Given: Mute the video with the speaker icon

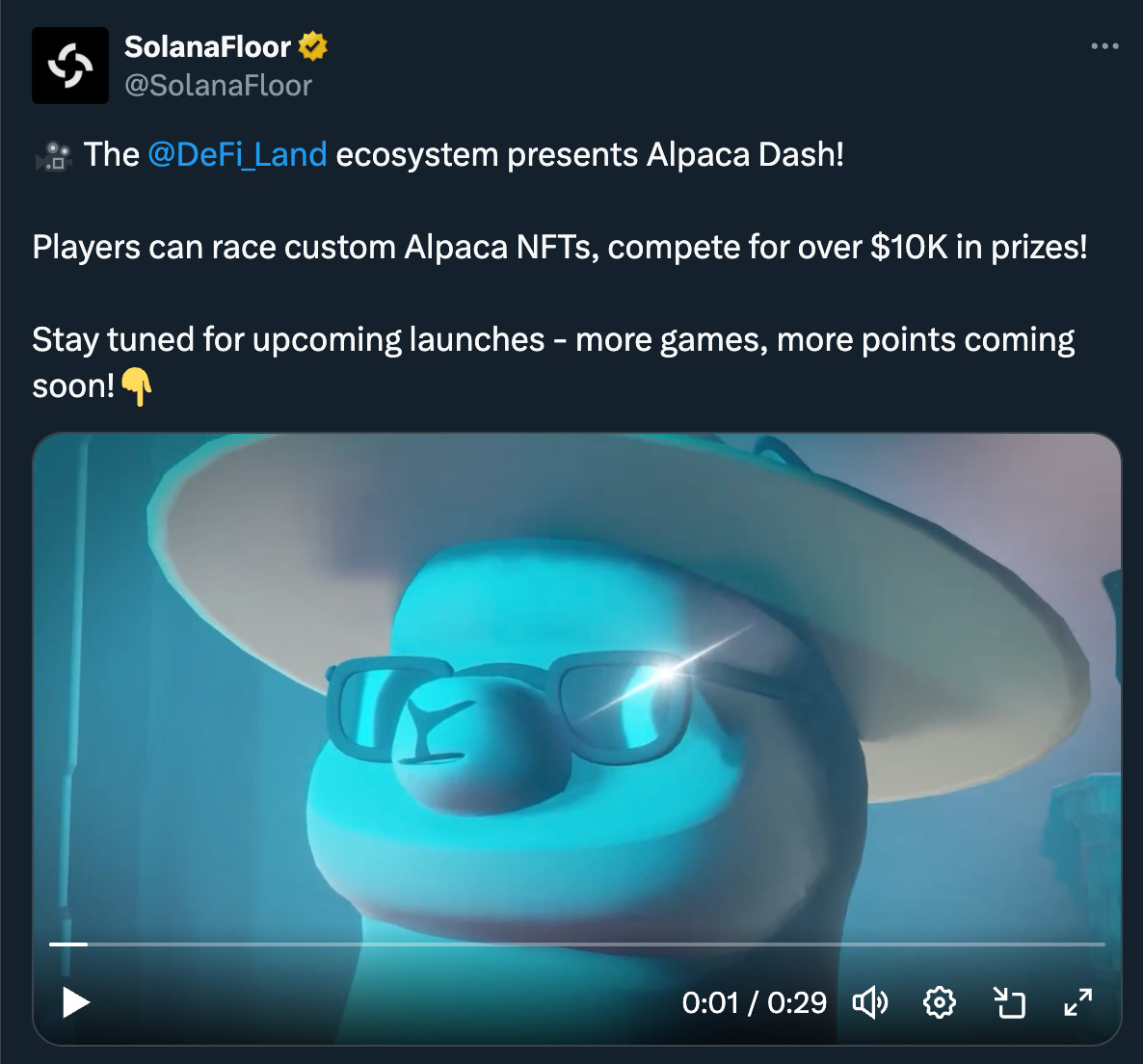Looking at the screenshot, I should pos(870,1002).
